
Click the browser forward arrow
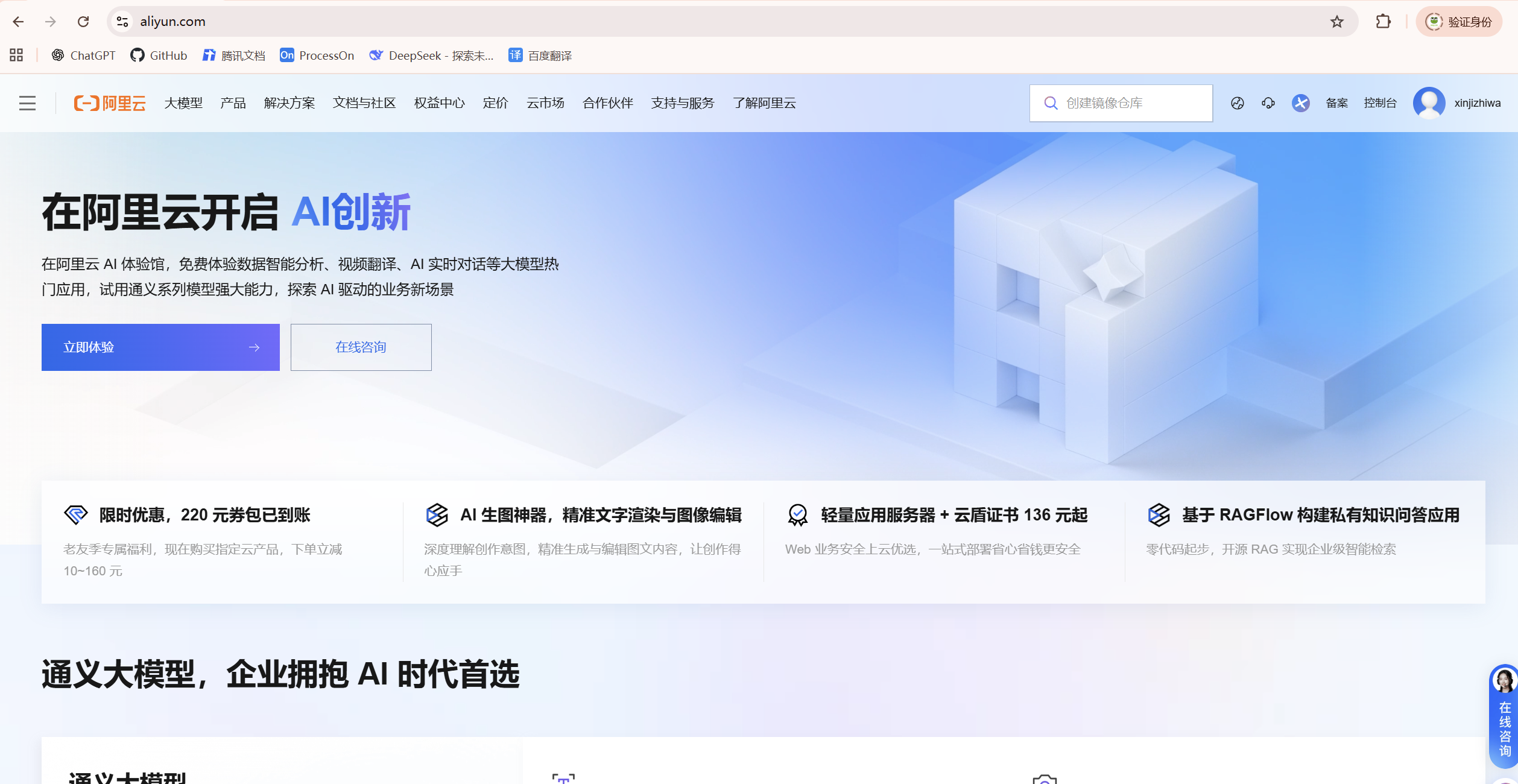pyautogui.click(x=51, y=22)
